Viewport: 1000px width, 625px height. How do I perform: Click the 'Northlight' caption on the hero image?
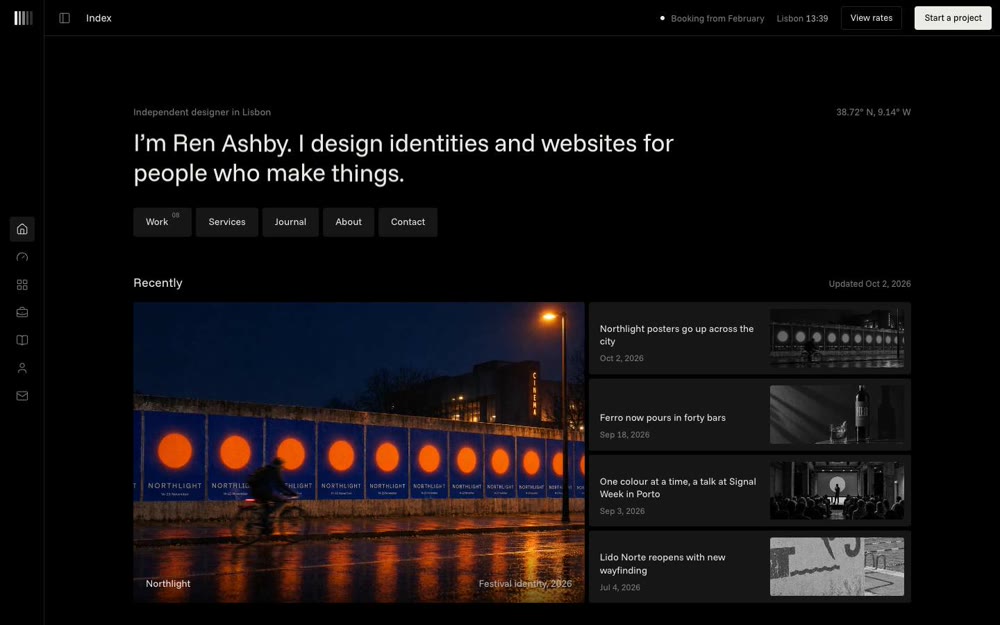point(168,584)
